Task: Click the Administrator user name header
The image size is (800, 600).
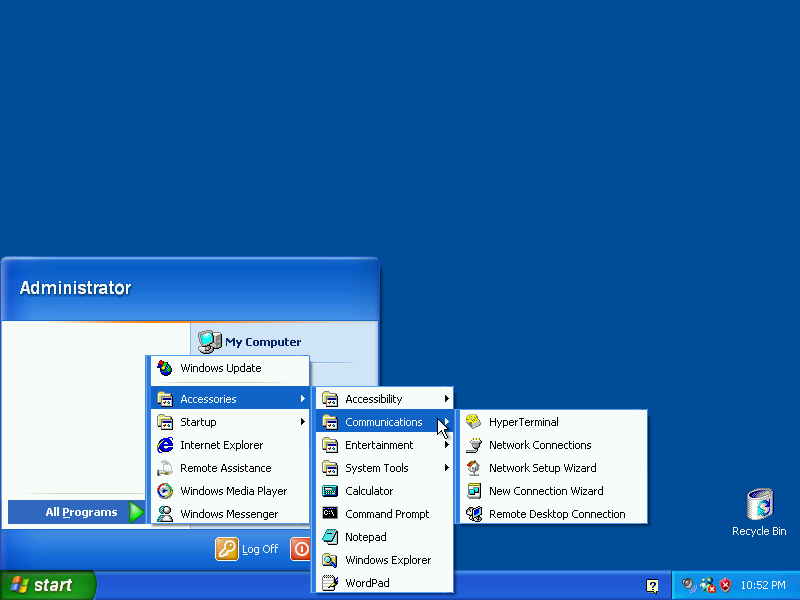Action: [76, 288]
